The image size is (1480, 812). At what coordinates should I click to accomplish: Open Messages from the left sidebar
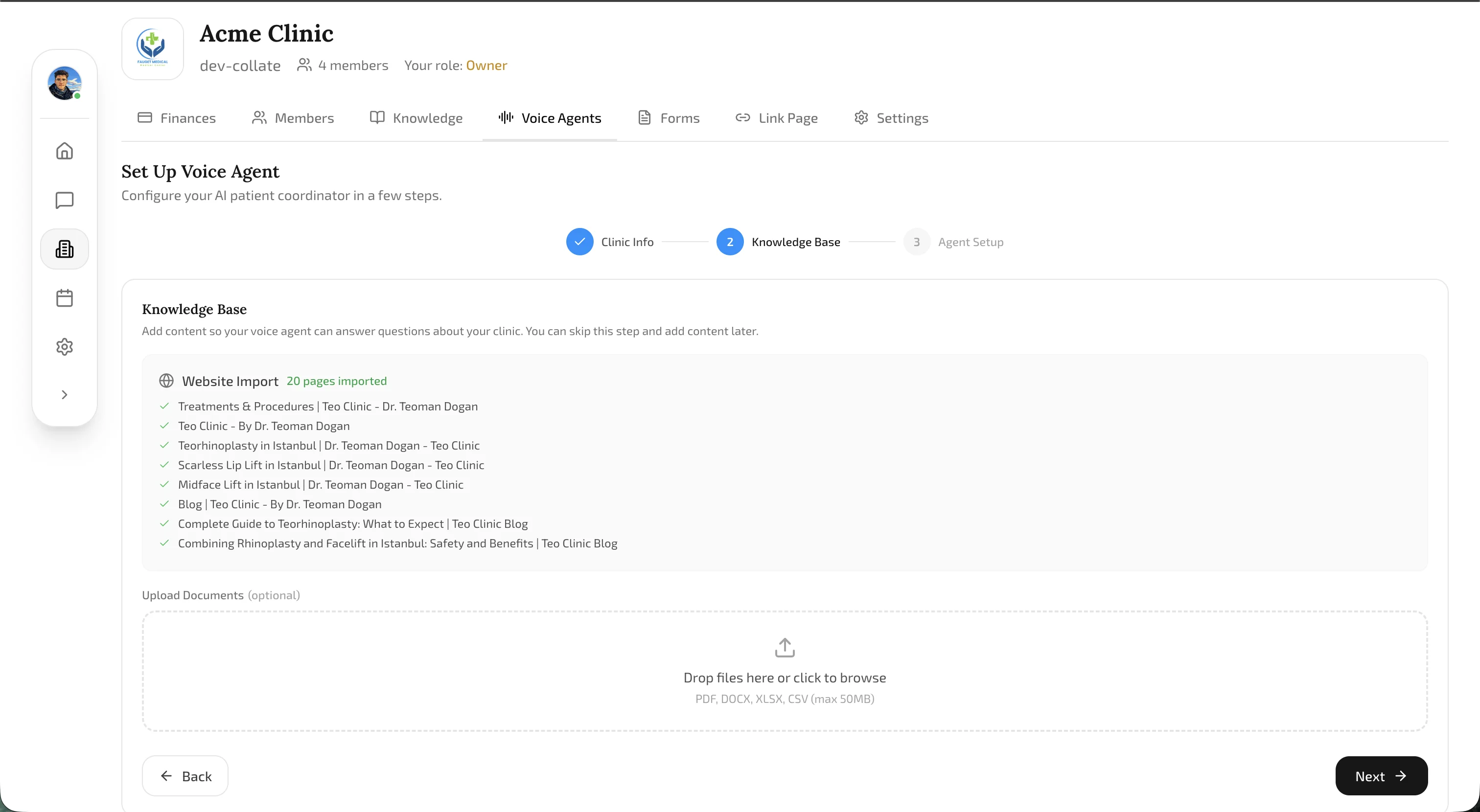pyautogui.click(x=64, y=200)
